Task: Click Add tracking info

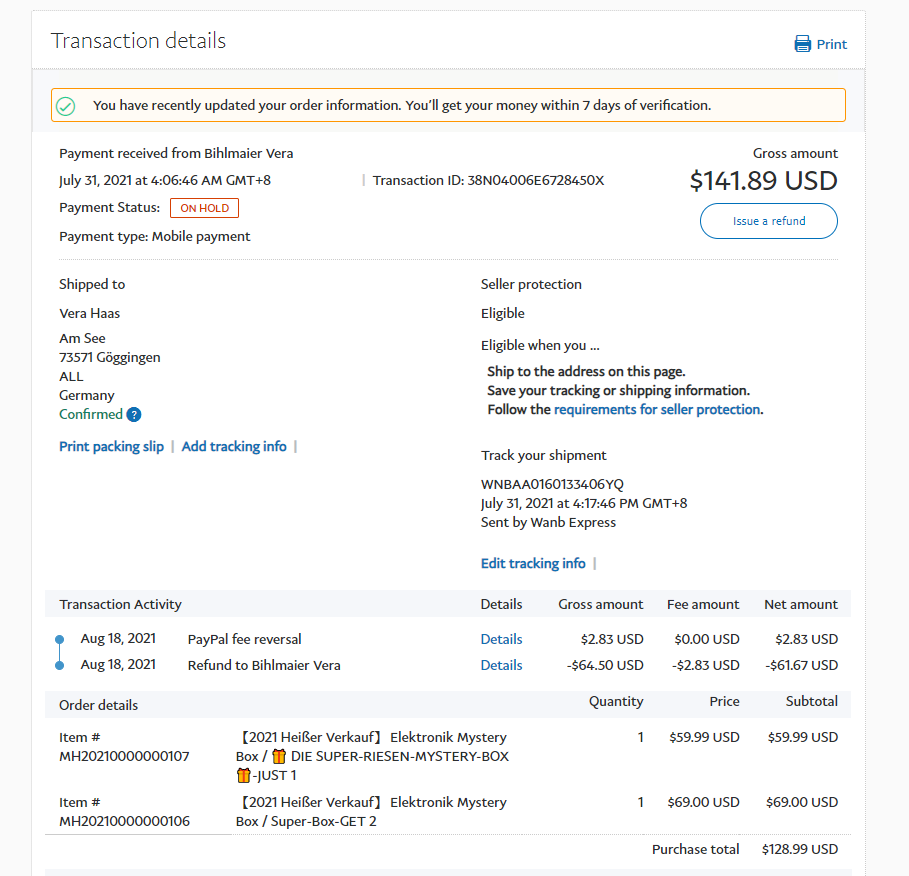Action: tap(234, 447)
